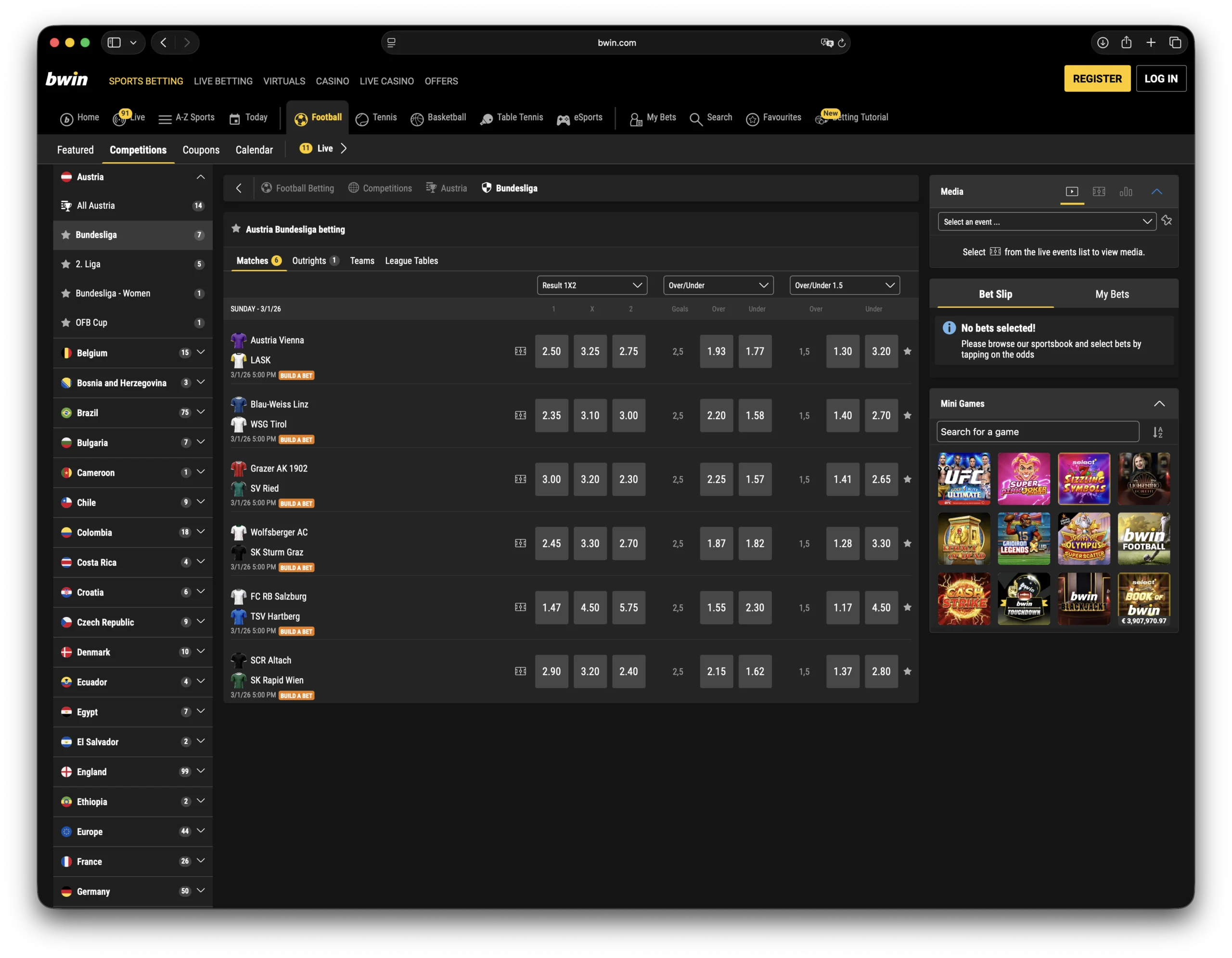Image resolution: width=1232 pixels, height=958 pixels.
Task: Click the pin icon beside event selector
Action: click(1167, 221)
